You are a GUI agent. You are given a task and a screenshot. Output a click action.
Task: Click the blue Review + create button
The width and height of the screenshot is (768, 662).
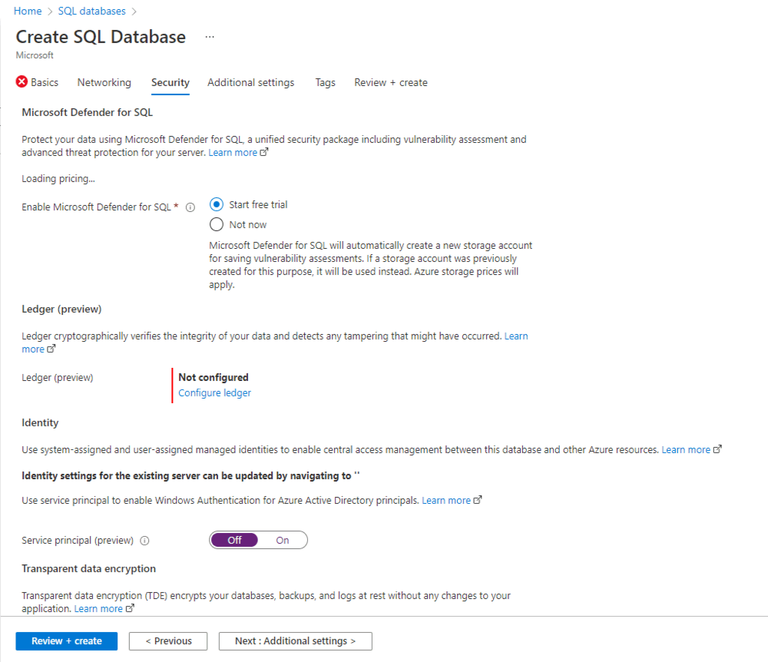67,641
